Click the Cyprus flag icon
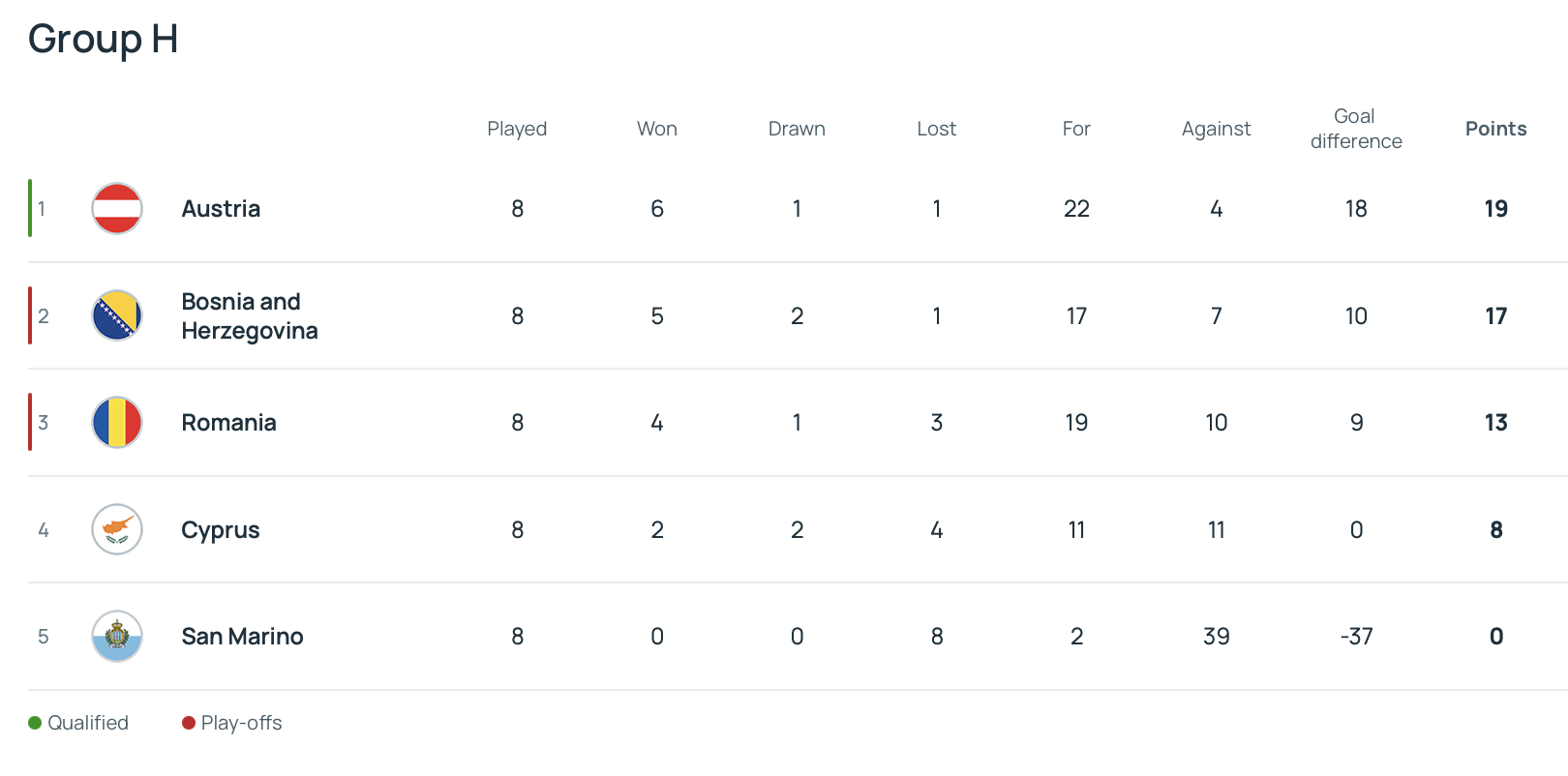Image resolution: width=1568 pixels, height=776 pixels. click(117, 529)
